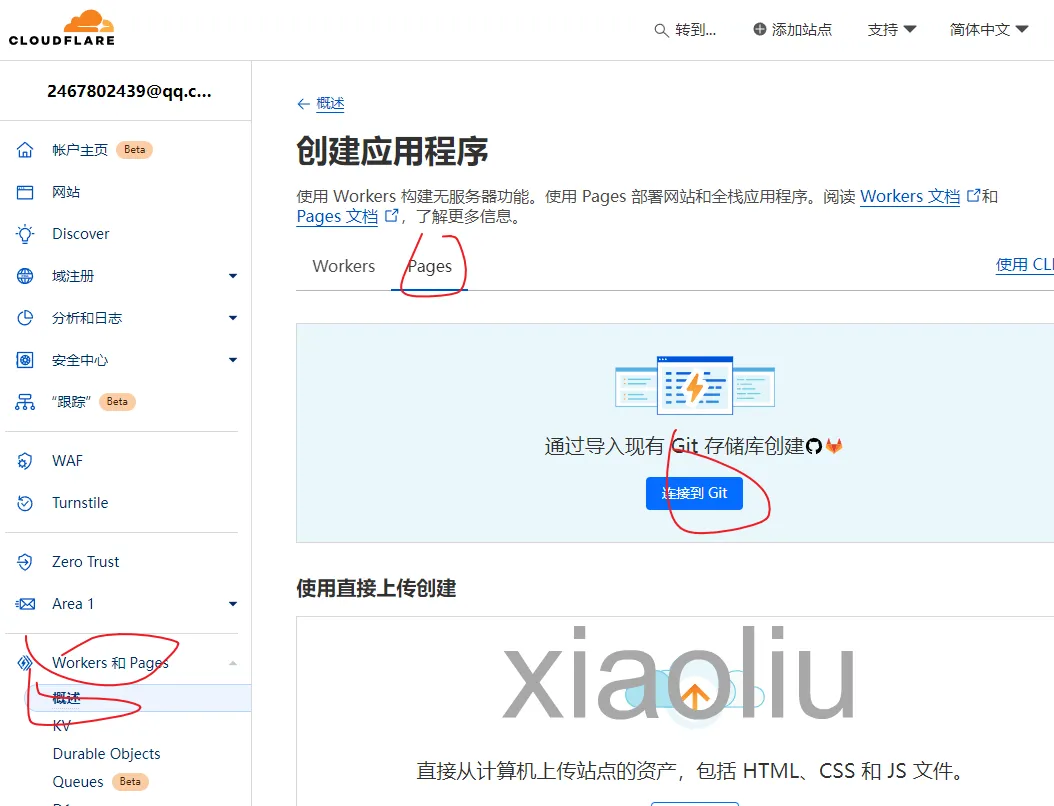Click the back arrow icon beside 概述

coord(303,104)
